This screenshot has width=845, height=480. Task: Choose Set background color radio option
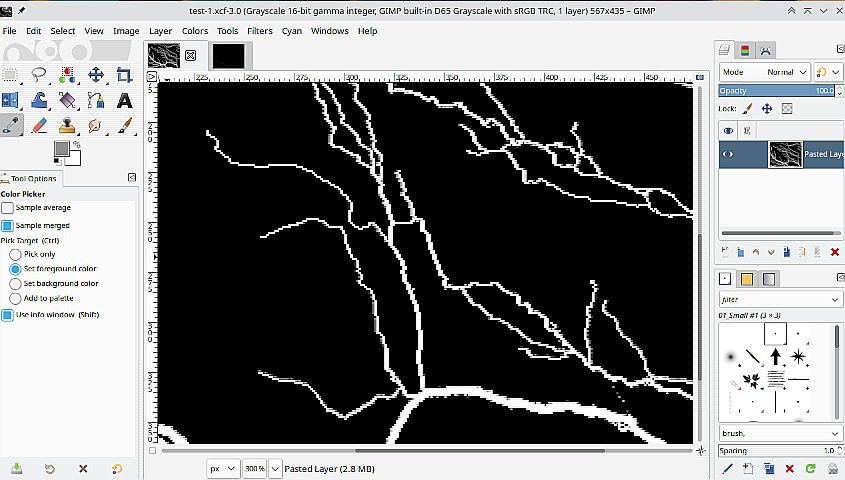click(15, 283)
